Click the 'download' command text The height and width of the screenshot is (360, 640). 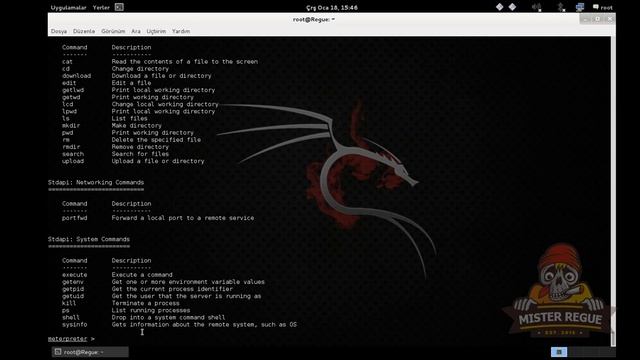76,76
